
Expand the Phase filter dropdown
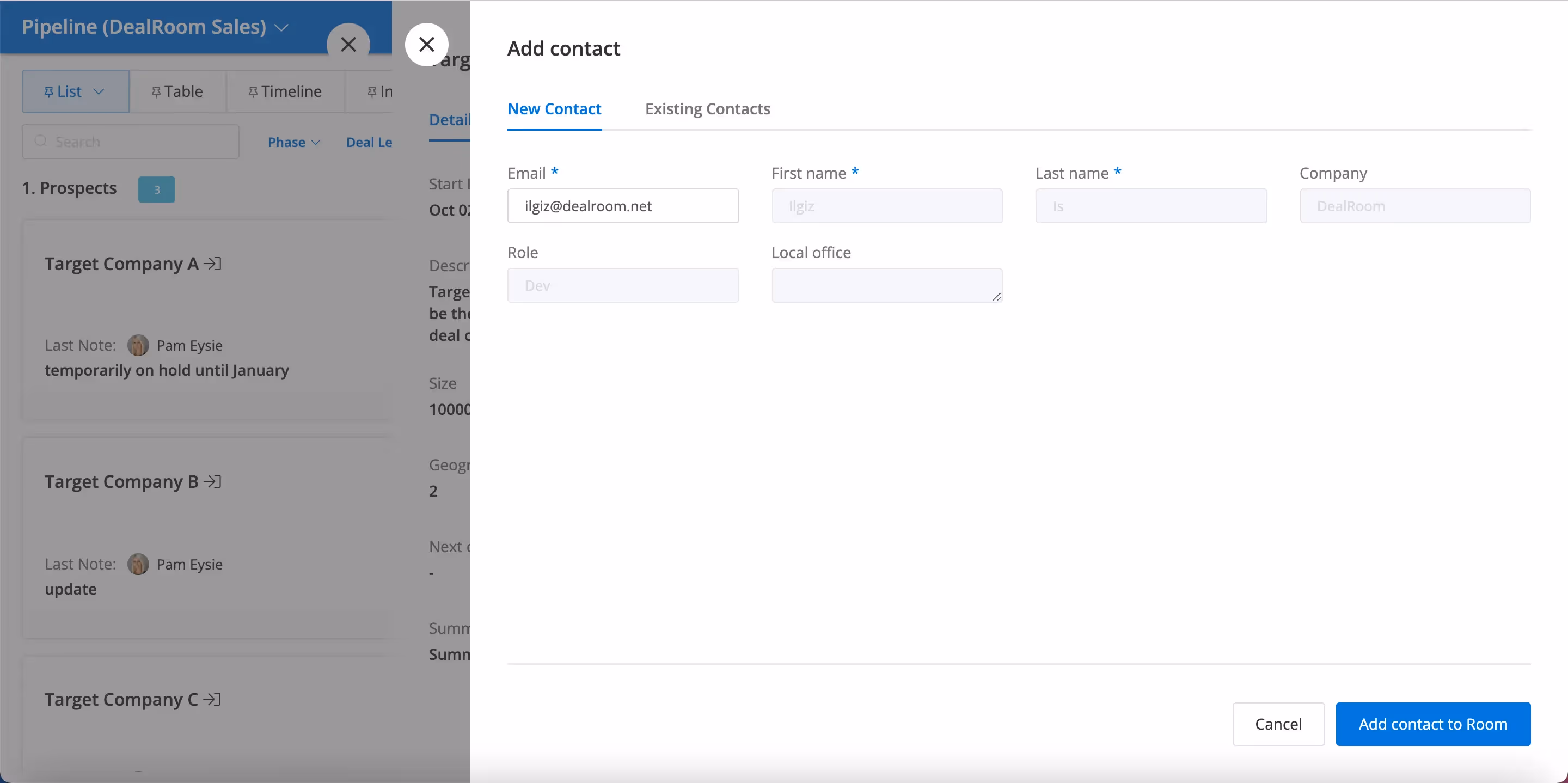[293, 142]
